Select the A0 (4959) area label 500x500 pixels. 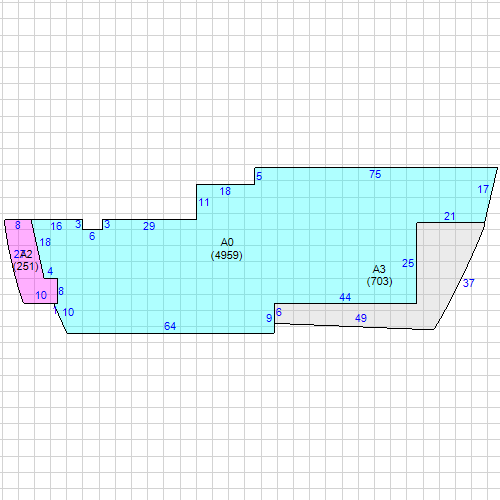[x=227, y=249]
